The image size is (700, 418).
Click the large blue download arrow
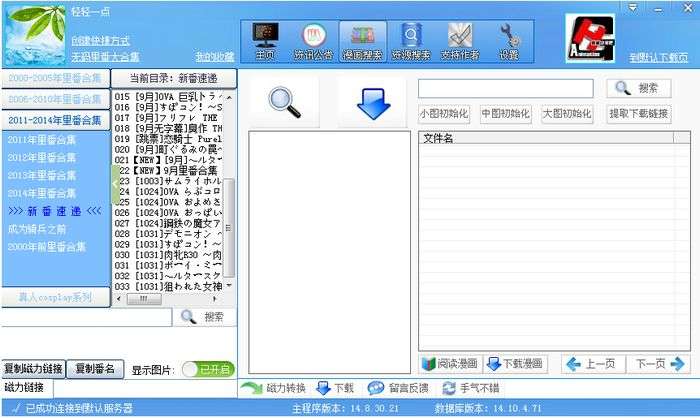tap(373, 103)
